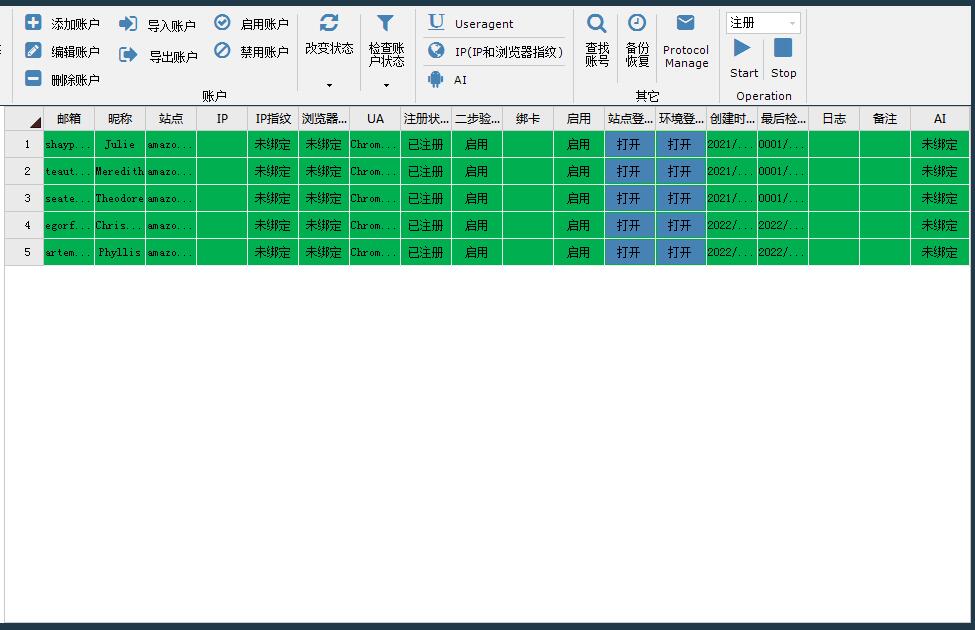Click the Enable Account (启用账户) check icon
975x630 pixels.
(222, 23)
